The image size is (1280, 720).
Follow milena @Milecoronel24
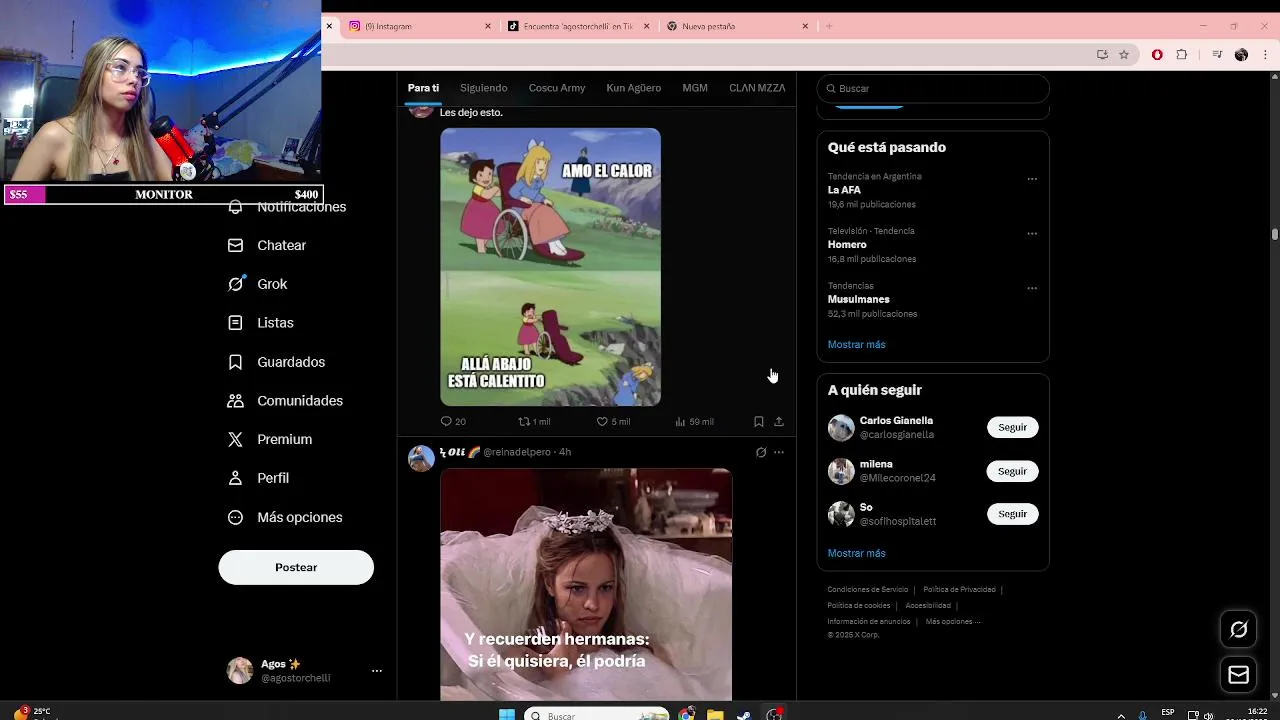(x=1012, y=471)
